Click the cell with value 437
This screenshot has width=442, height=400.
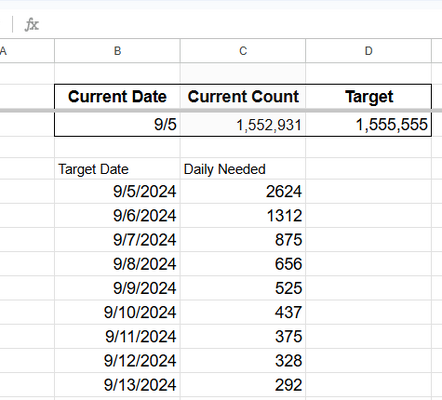[x=243, y=312]
